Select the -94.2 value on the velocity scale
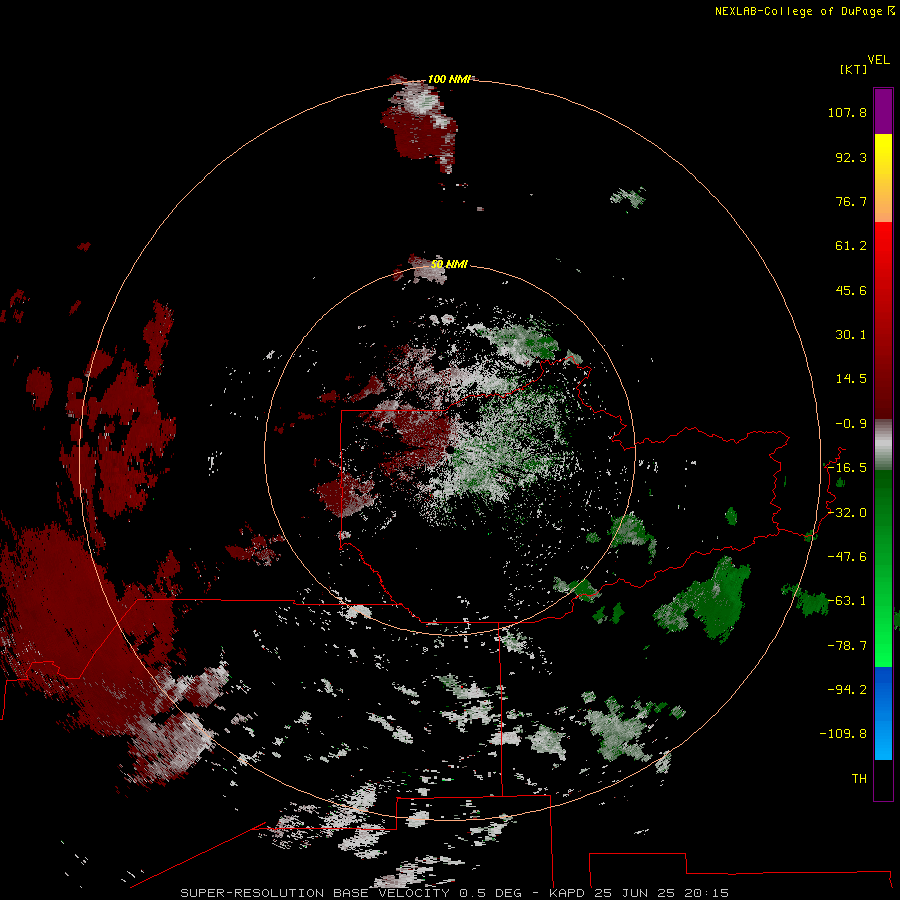 [847, 689]
